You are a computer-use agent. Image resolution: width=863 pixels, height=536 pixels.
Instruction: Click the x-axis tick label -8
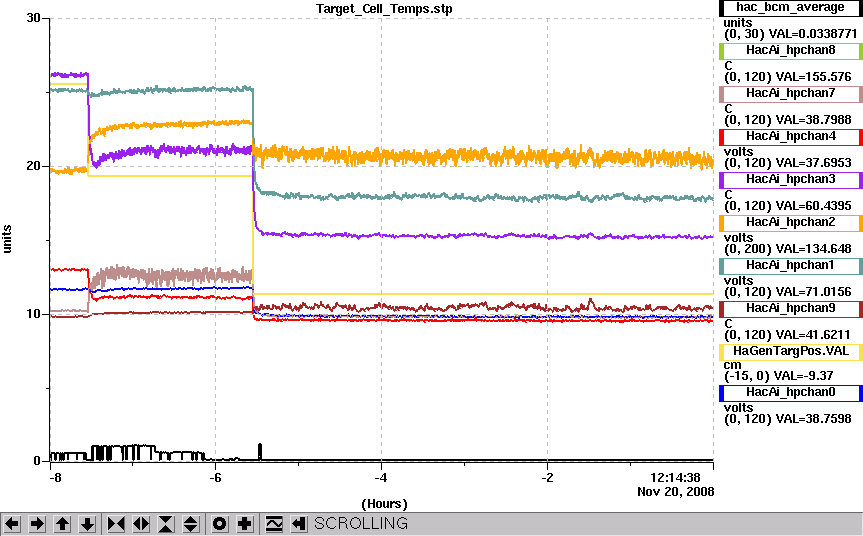[x=55, y=477]
